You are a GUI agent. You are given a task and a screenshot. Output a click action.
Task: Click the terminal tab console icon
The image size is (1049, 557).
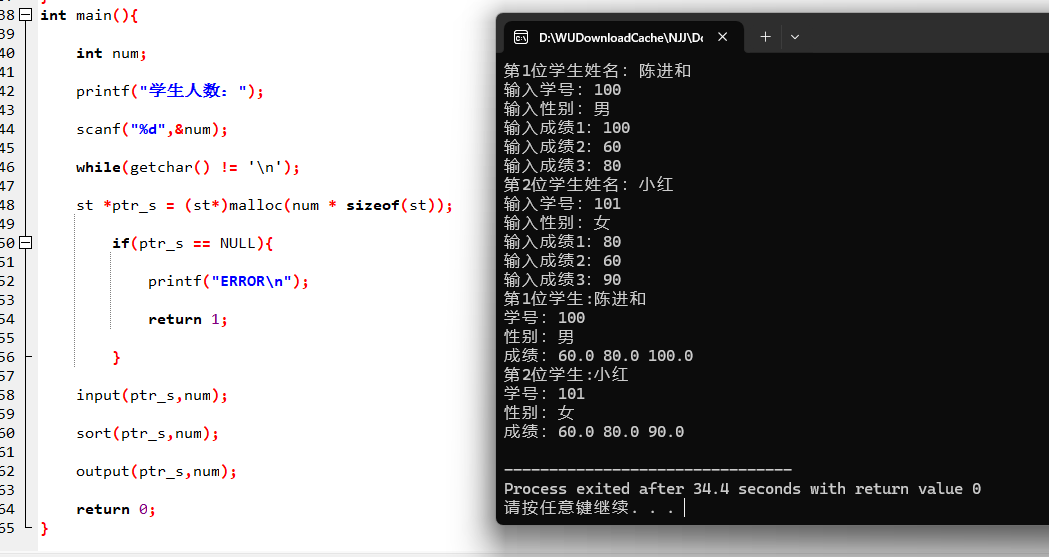pos(520,37)
